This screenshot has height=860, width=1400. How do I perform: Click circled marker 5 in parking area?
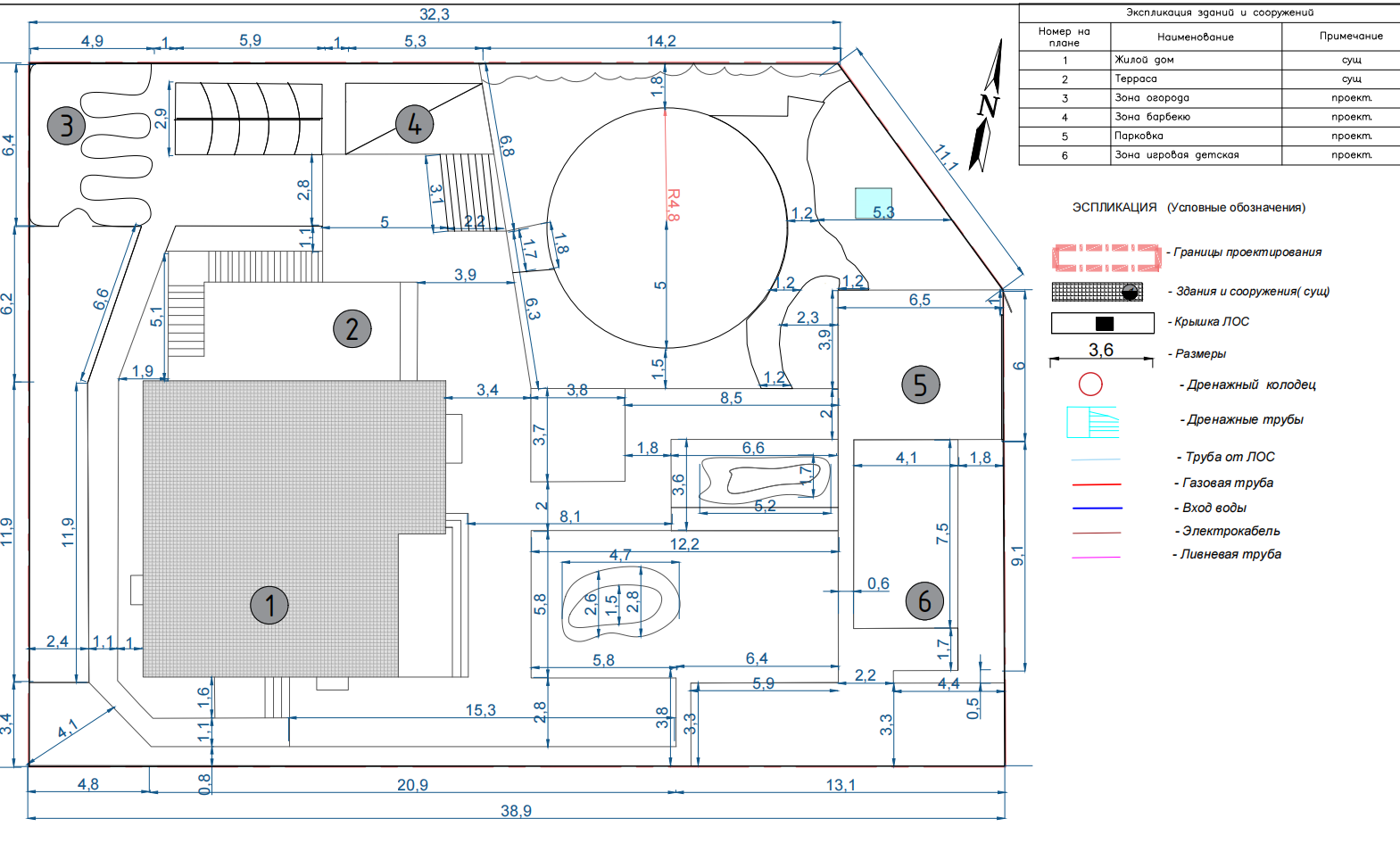pyautogui.click(x=921, y=385)
